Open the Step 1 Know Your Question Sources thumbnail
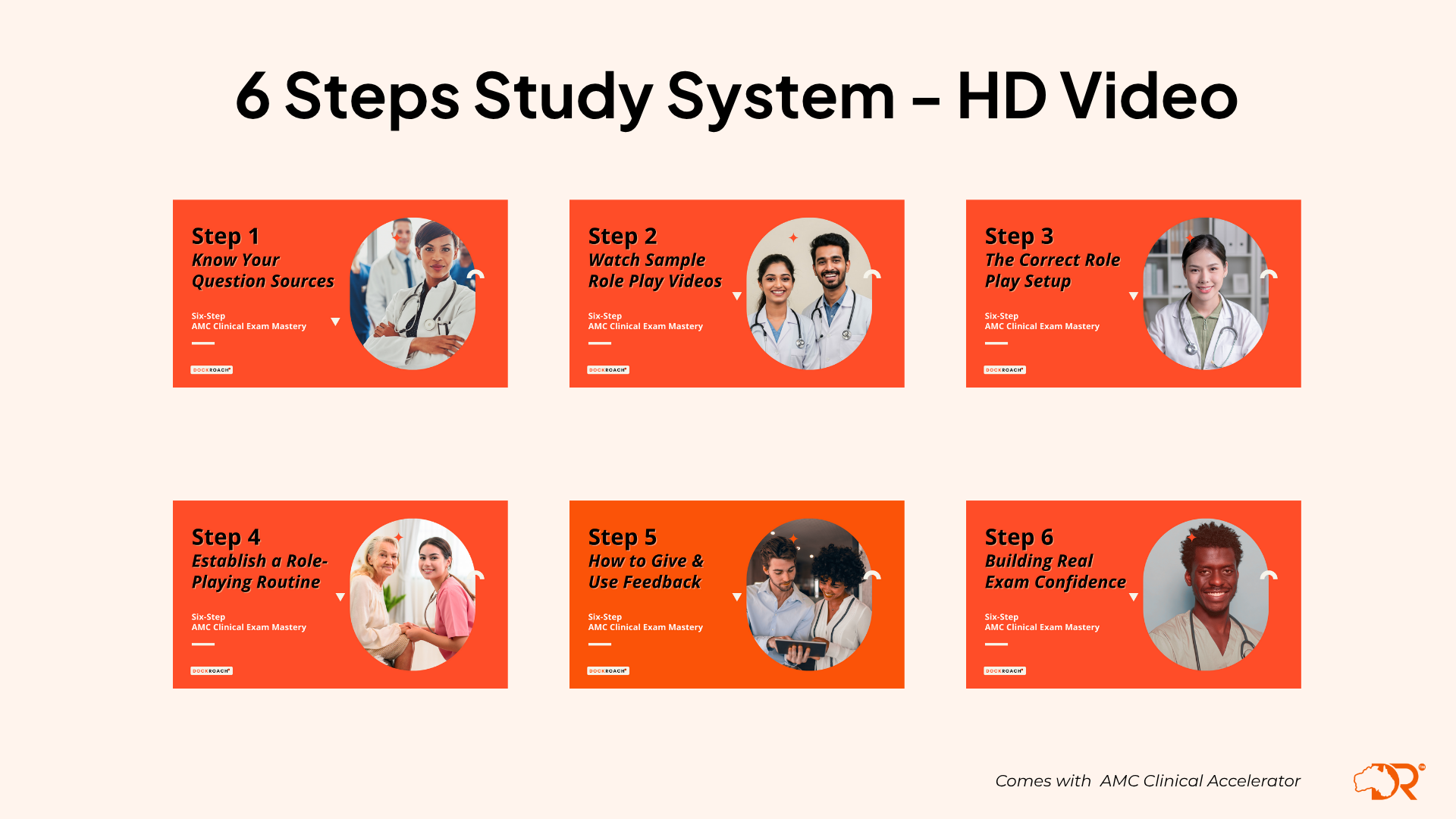Image resolution: width=1456 pixels, height=819 pixels. (x=340, y=293)
